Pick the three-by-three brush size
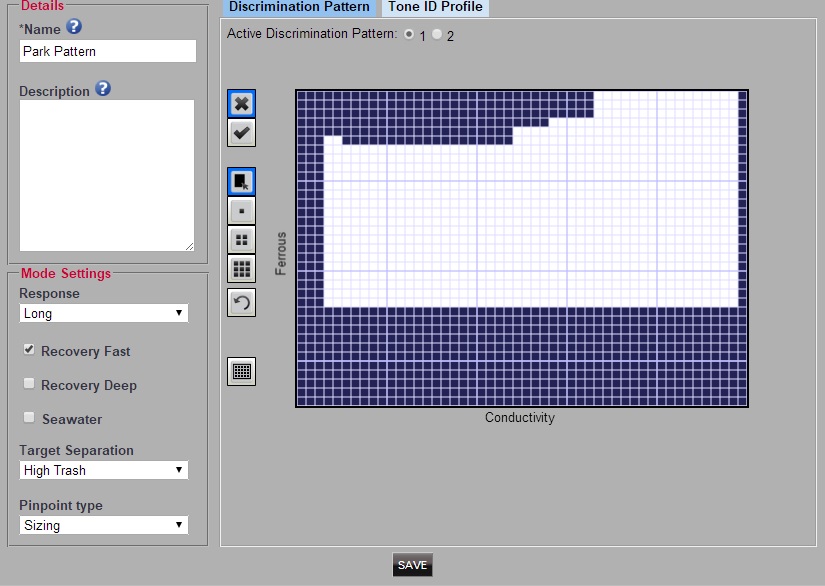This screenshot has height=586, width=825. pos(242,269)
